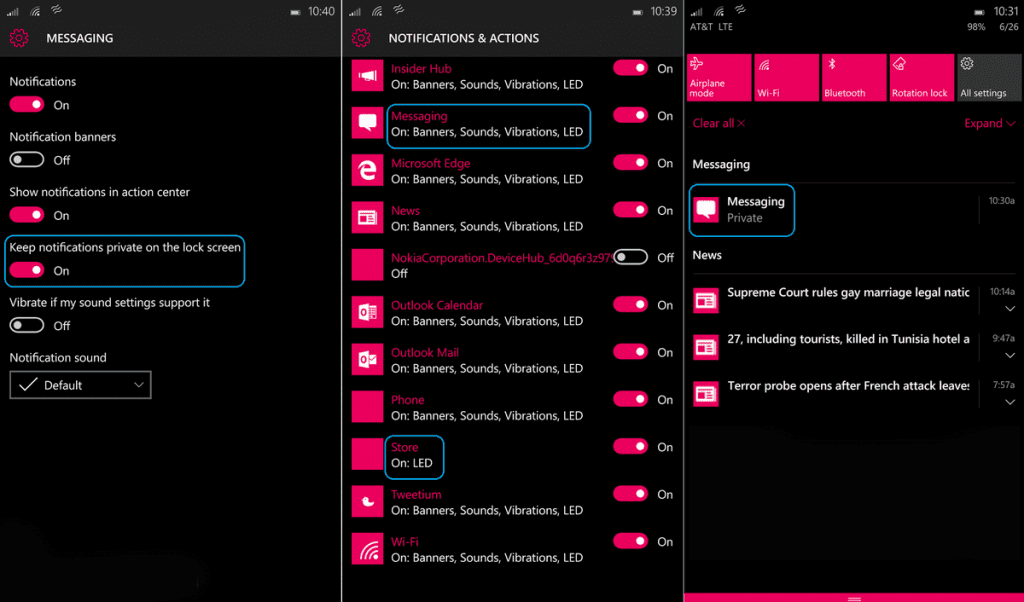Open the Outlook Mail app icon
This screenshot has width=1024, height=602.
click(367, 360)
